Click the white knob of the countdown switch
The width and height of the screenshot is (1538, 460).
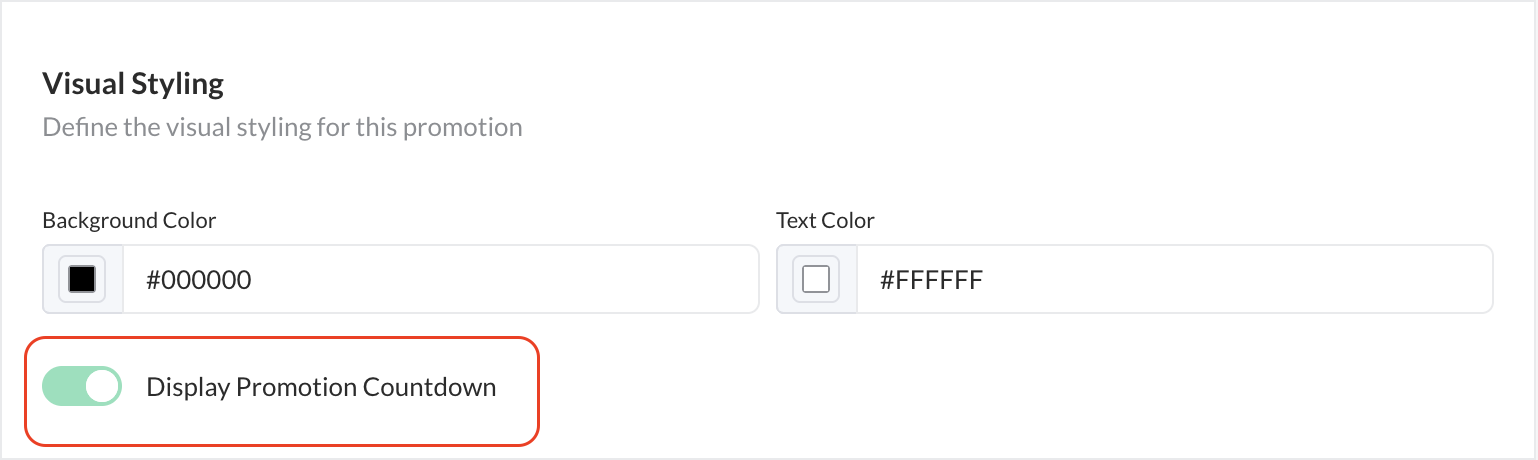click(x=102, y=387)
